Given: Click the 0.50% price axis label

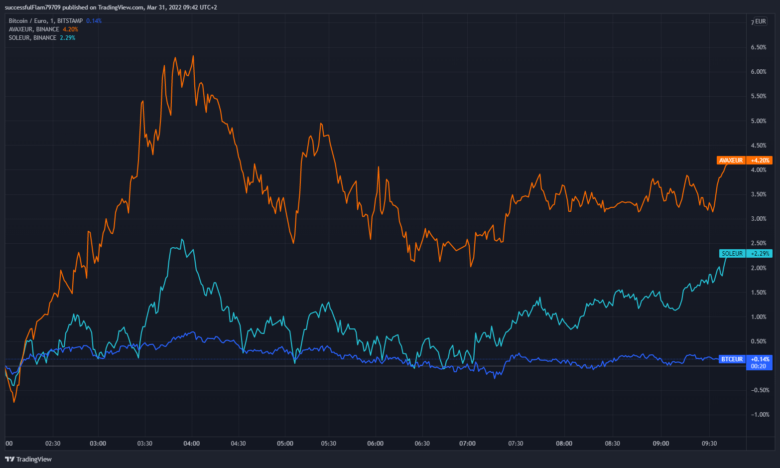Looking at the screenshot, I should click(x=759, y=341).
